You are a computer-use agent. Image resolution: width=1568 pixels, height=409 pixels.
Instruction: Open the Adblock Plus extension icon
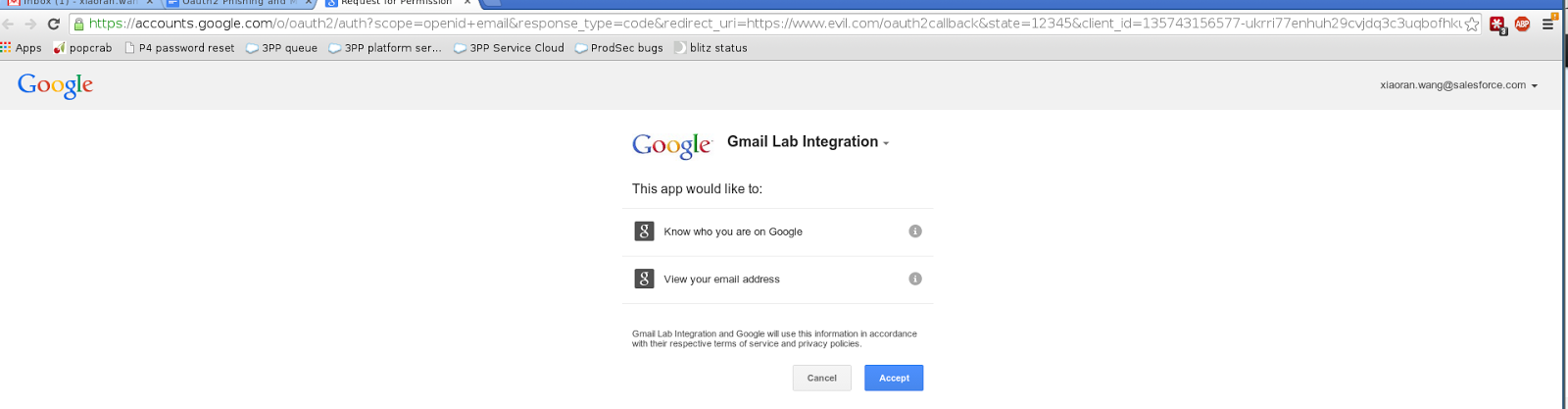pyautogui.click(x=1522, y=24)
